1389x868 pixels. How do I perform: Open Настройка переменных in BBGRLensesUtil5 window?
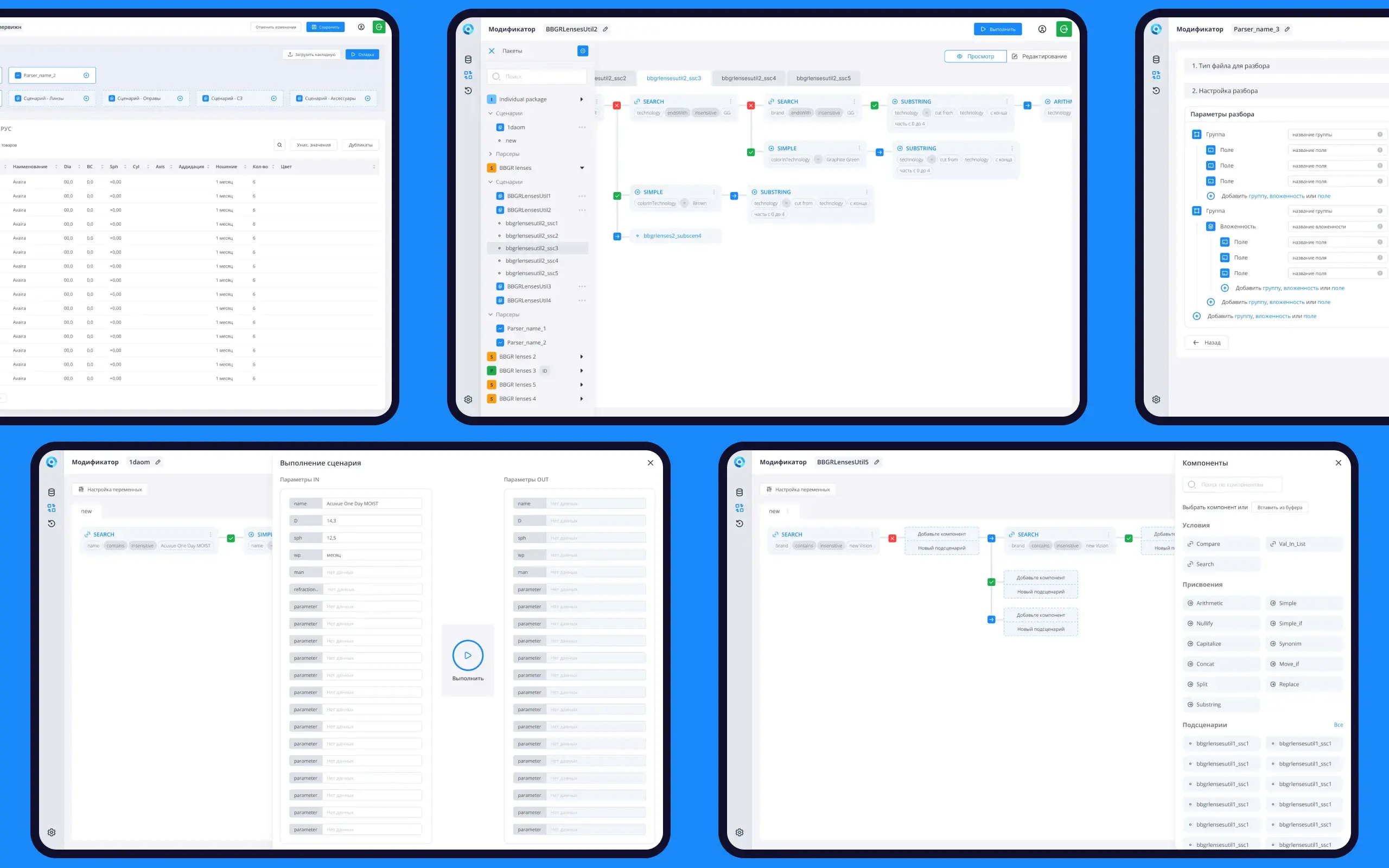coord(798,490)
